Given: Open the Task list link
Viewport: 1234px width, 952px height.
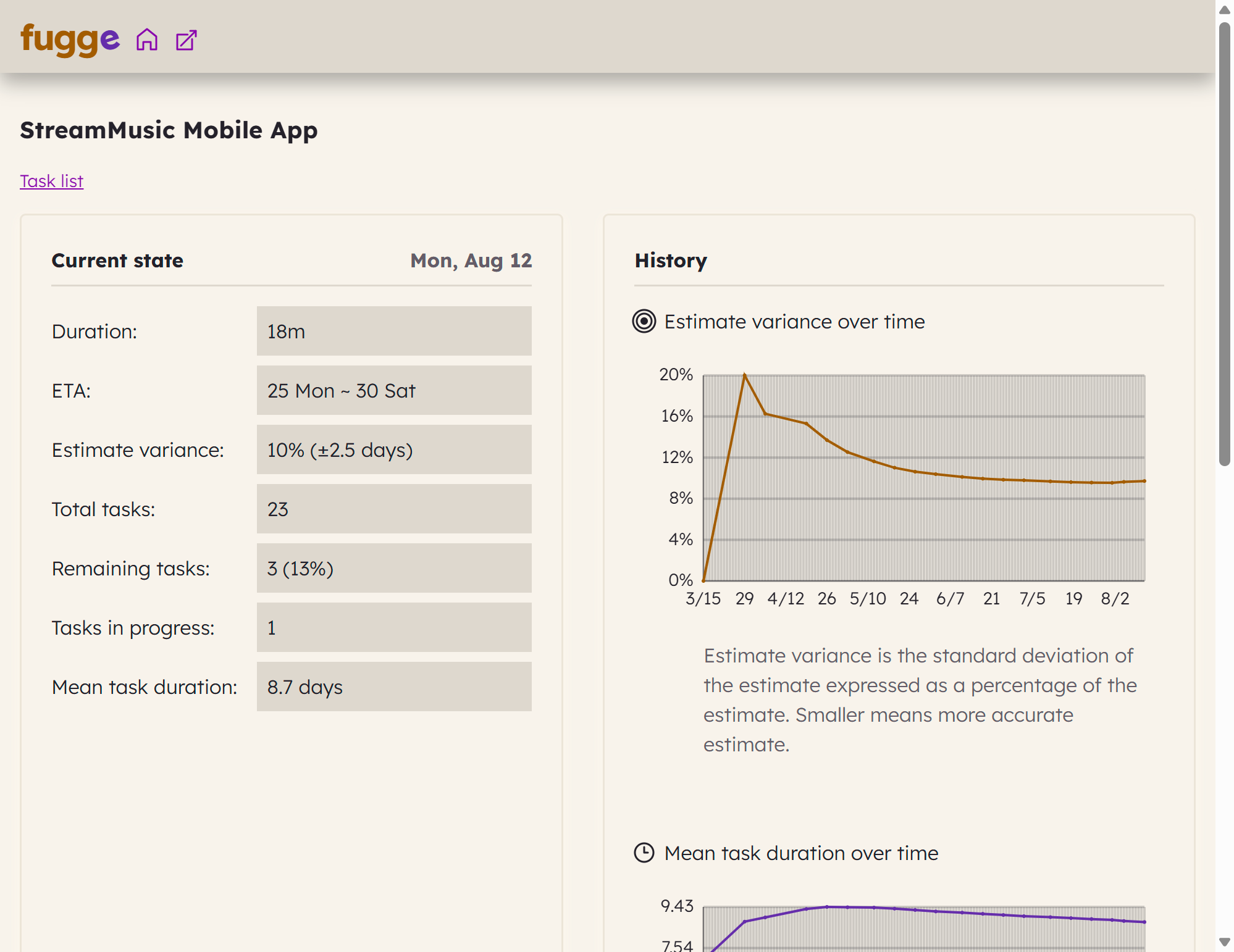Looking at the screenshot, I should [x=52, y=181].
